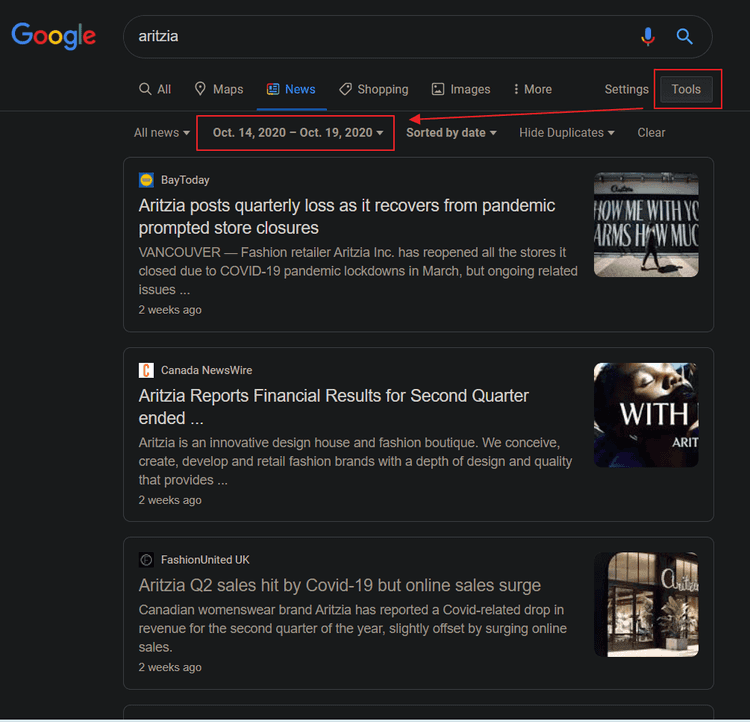Open the Shopping tab
The image size is (750, 722).
(374, 89)
